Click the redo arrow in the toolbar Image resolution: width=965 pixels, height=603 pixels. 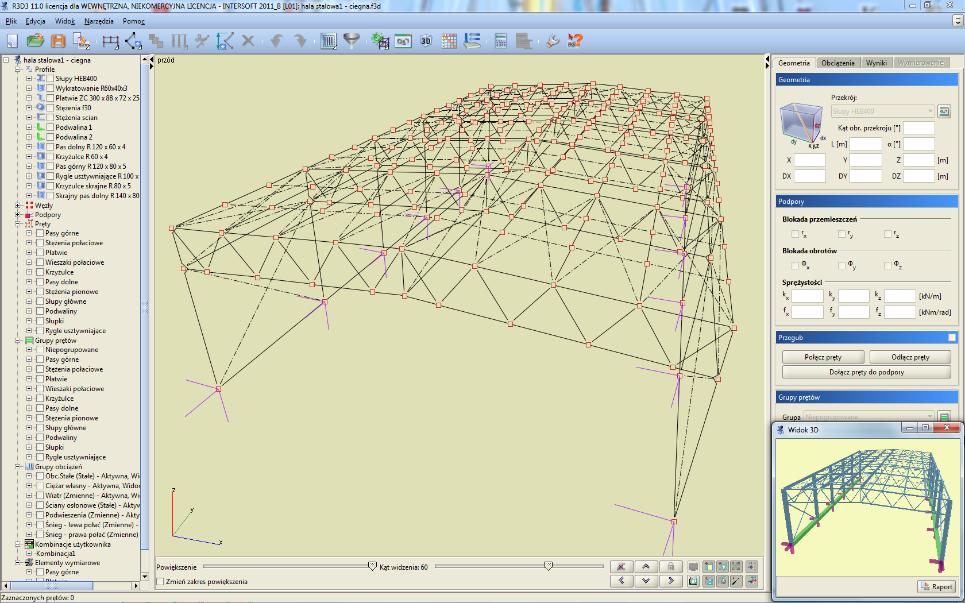tap(300, 41)
